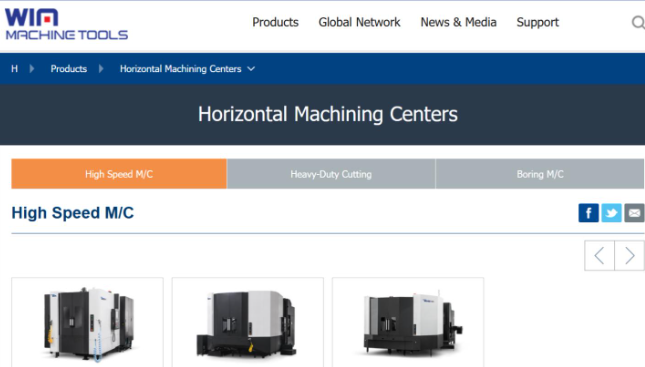Click the WIA Machine Tools logo
645x367 pixels.
coord(67,24)
